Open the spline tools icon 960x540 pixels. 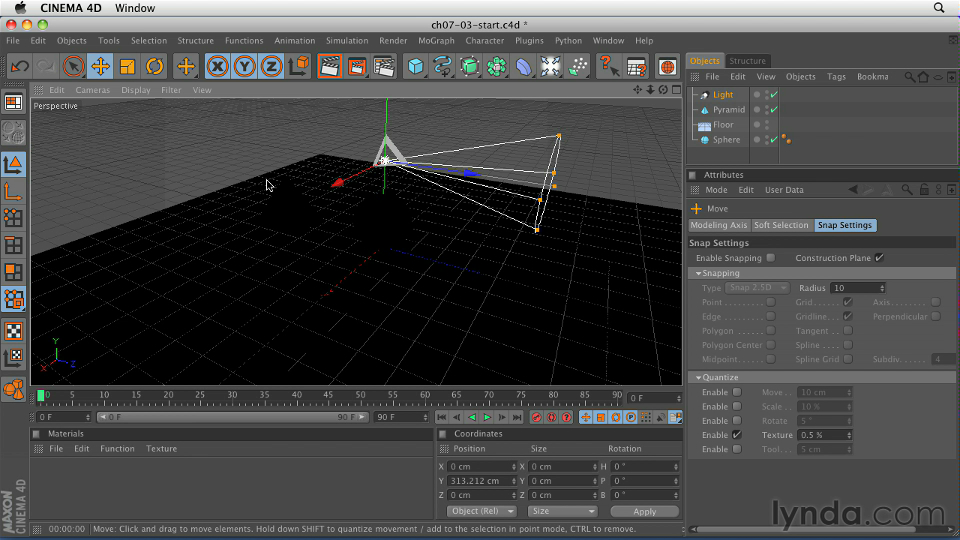point(443,66)
